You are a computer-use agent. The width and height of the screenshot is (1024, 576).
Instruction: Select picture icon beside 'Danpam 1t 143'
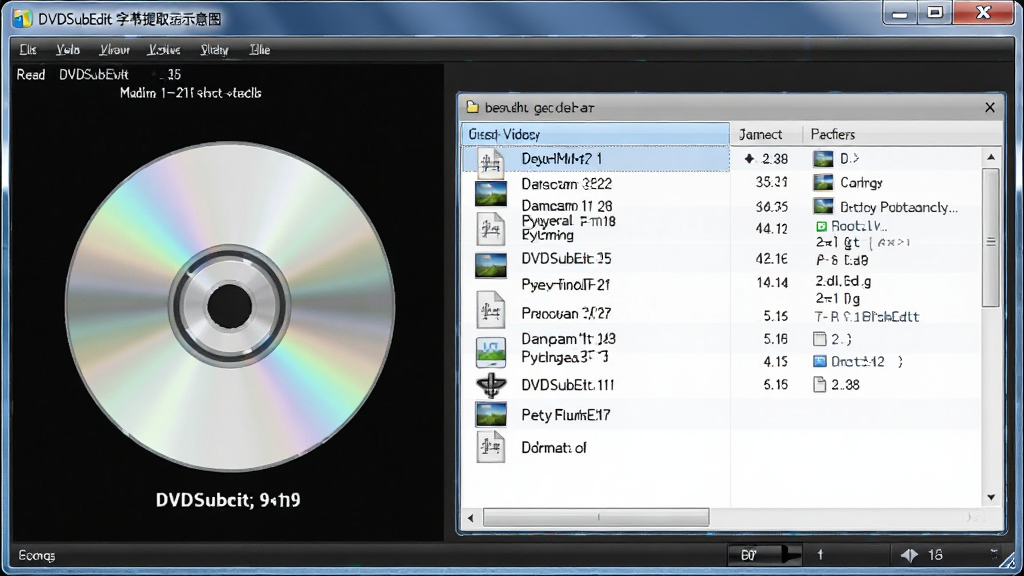pyautogui.click(x=490, y=351)
